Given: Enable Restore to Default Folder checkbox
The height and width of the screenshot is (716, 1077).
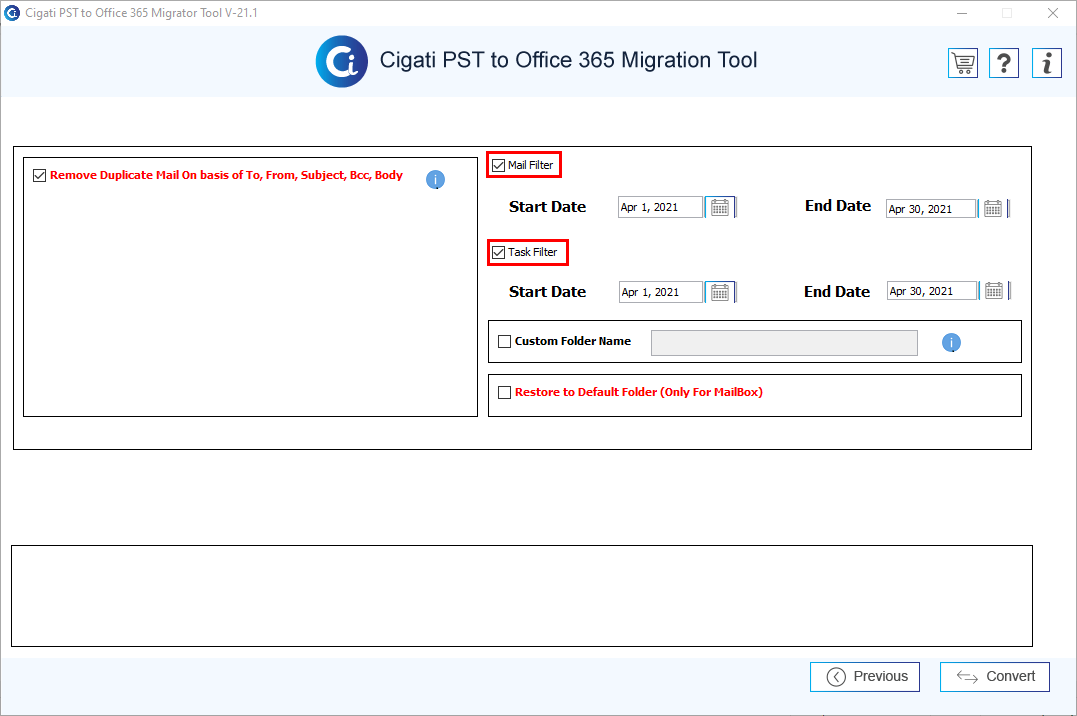Looking at the screenshot, I should [x=504, y=392].
